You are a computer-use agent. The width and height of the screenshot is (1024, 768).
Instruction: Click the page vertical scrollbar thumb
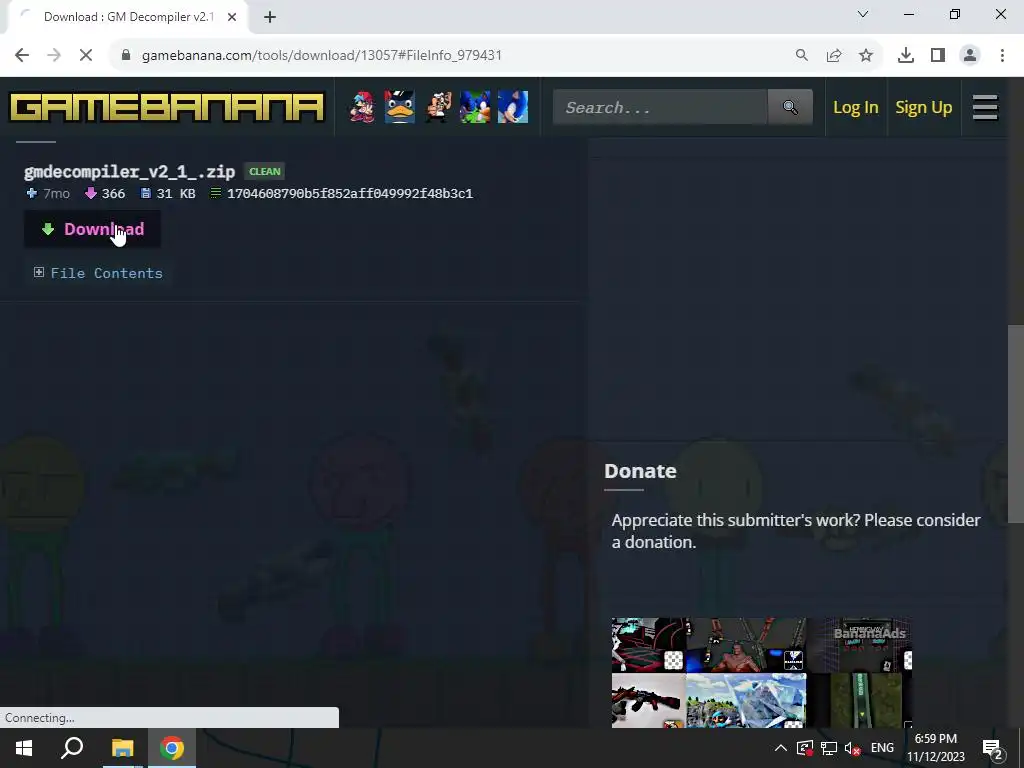tap(1016, 423)
